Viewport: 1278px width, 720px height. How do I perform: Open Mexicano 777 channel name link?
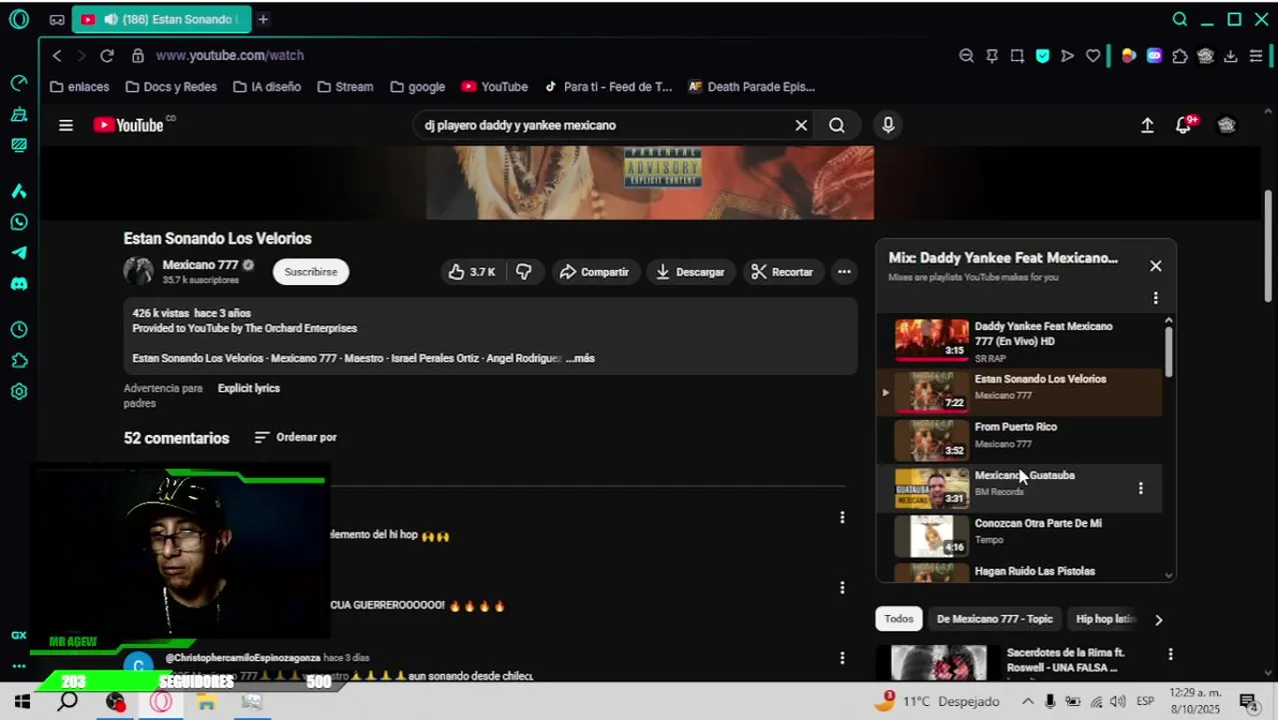(201, 265)
